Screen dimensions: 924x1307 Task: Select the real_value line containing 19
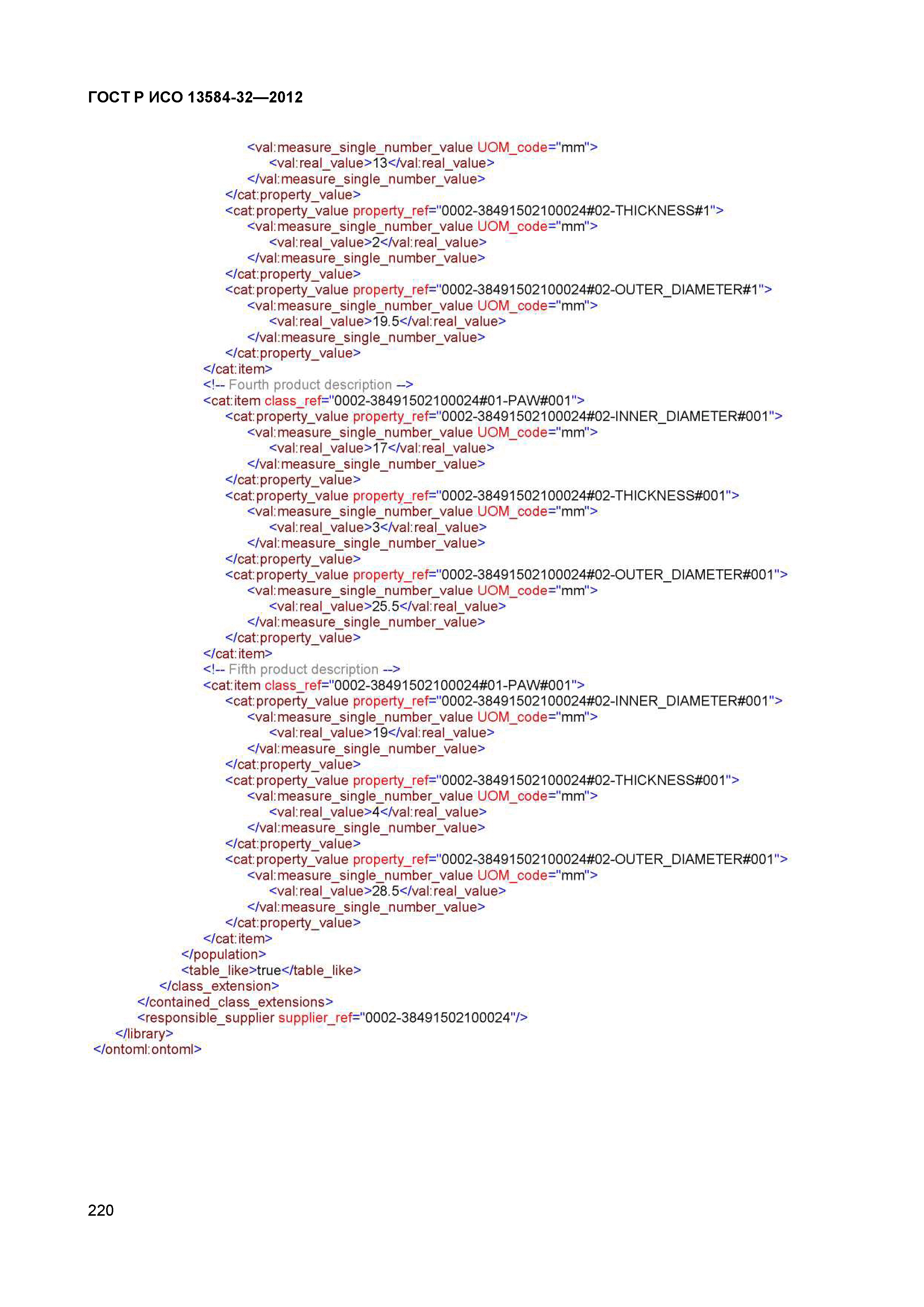[x=382, y=733]
